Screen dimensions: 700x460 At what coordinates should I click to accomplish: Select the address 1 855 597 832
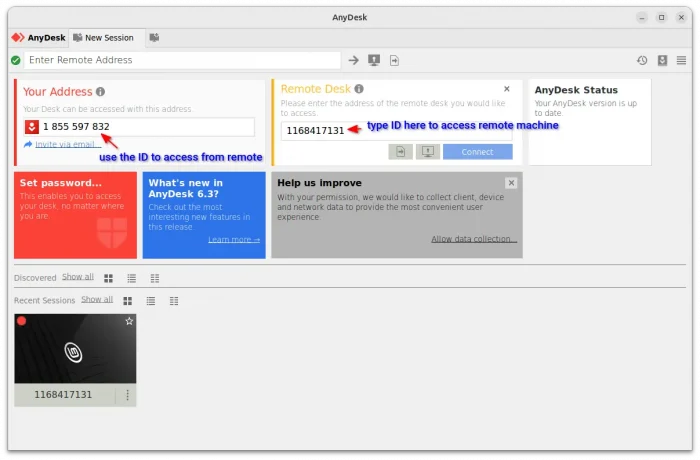tap(76, 127)
